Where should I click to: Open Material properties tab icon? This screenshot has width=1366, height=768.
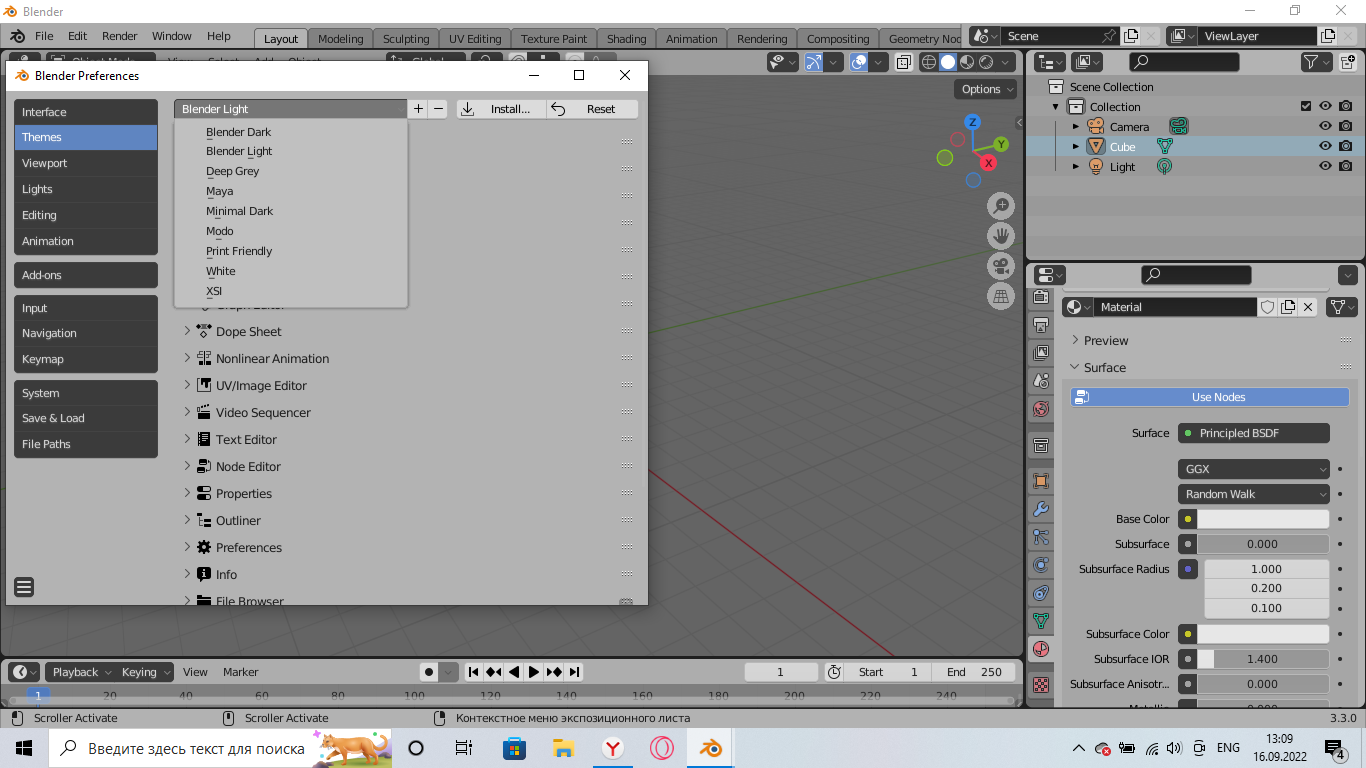[1041, 649]
